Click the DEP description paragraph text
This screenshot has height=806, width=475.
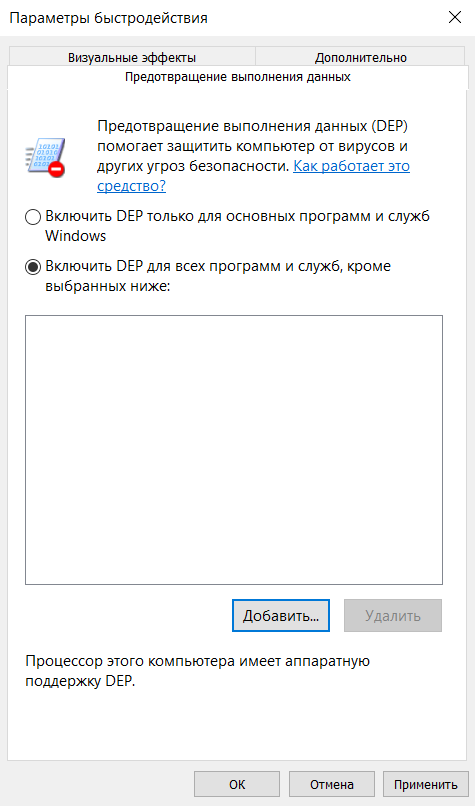click(253, 156)
